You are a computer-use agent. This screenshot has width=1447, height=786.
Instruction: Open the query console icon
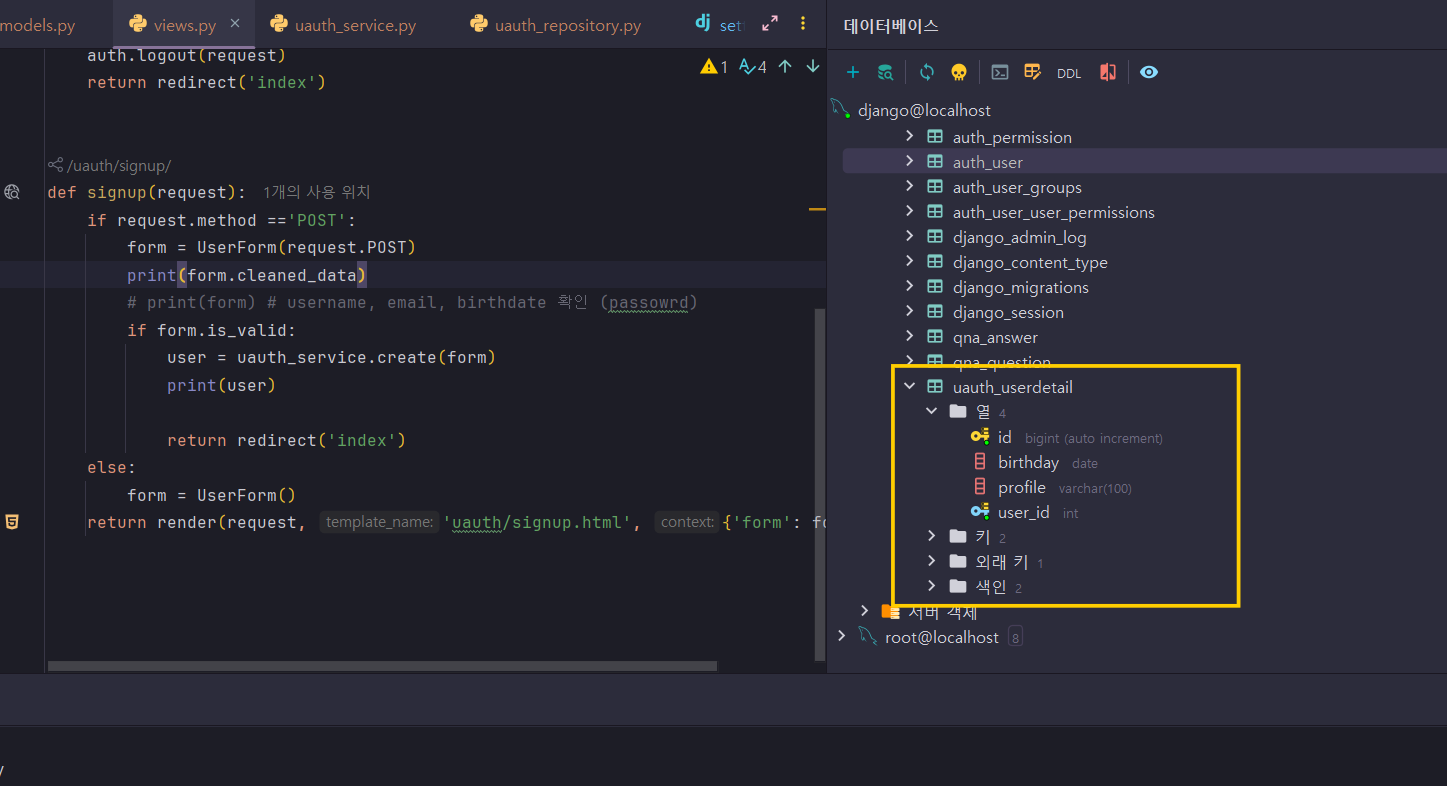999,72
